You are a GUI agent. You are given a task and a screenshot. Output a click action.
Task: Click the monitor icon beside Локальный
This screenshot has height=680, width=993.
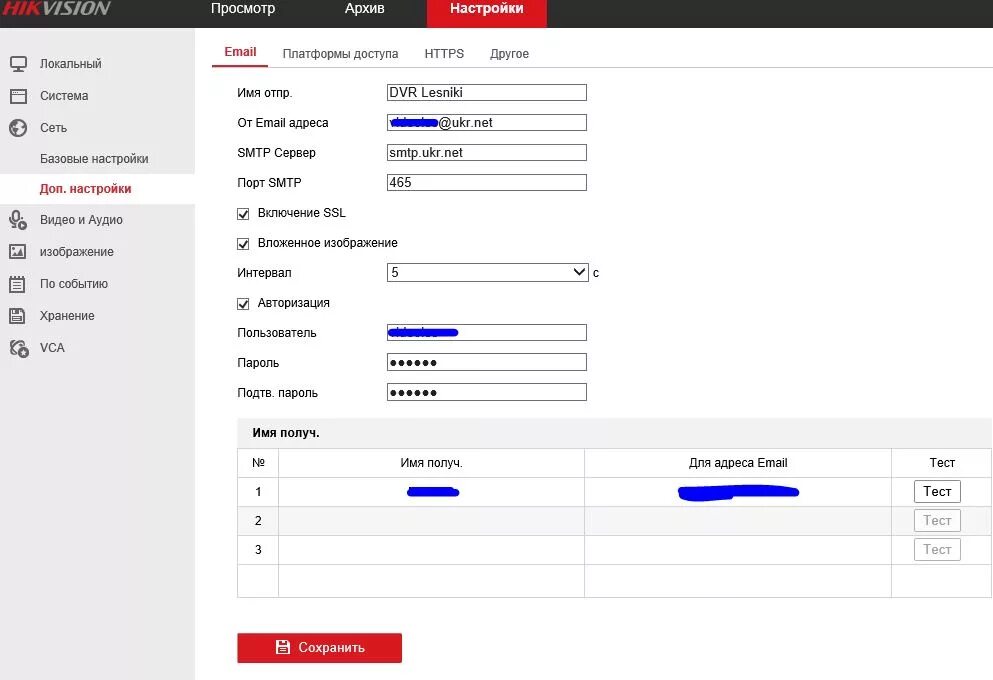[x=18, y=64]
